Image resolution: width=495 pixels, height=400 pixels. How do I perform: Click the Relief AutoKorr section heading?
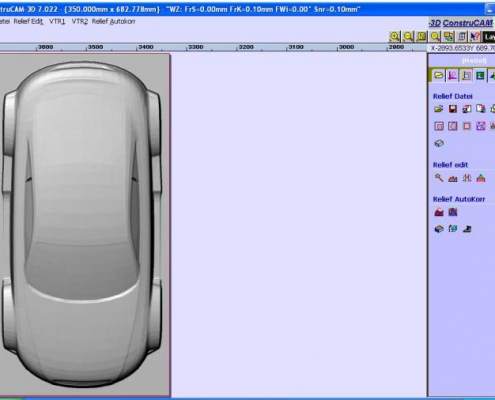click(x=459, y=199)
